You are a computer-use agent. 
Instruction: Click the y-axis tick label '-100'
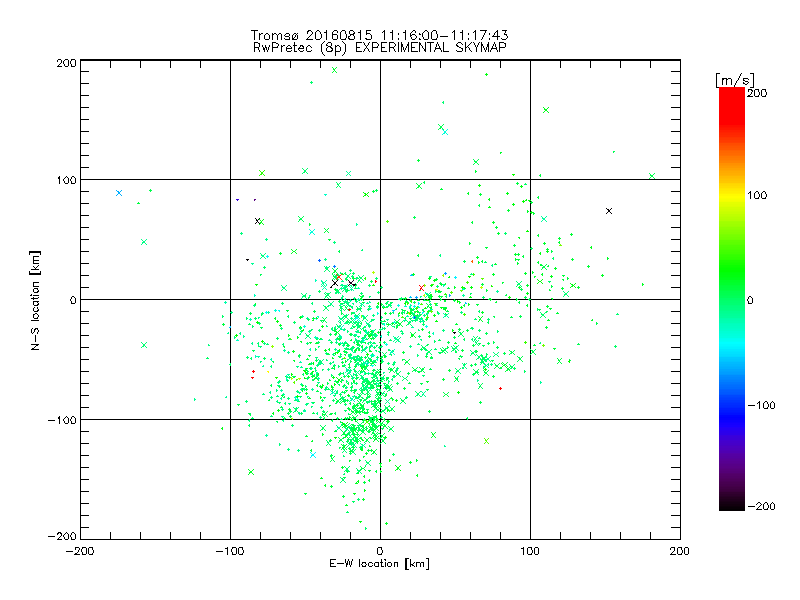point(62,420)
